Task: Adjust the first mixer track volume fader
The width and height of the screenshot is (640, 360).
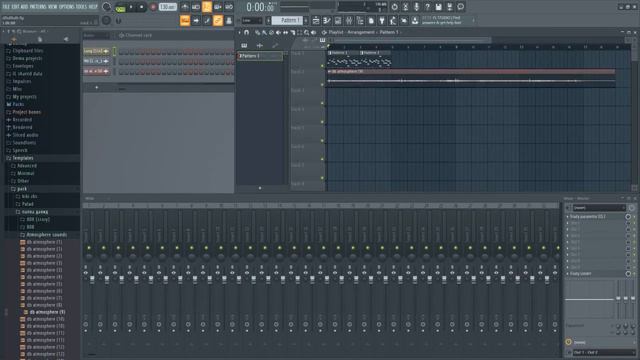Action: (92, 279)
